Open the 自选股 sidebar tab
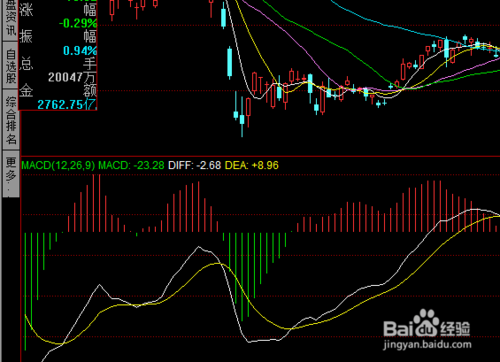The height and width of the screenshot is (362, 500). (11, 65)
